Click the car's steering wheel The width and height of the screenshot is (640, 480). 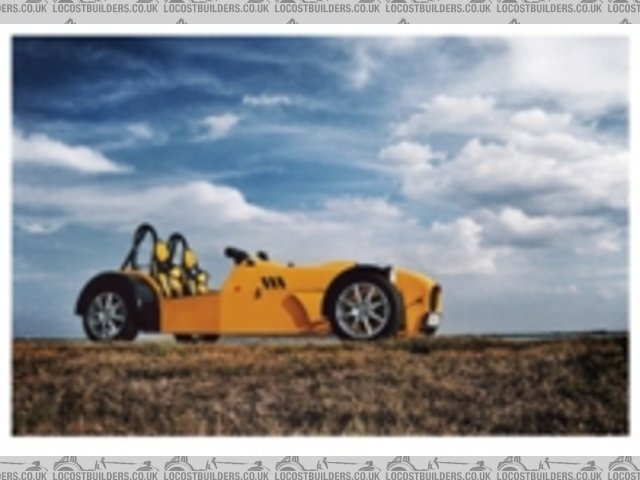point(236,256)
